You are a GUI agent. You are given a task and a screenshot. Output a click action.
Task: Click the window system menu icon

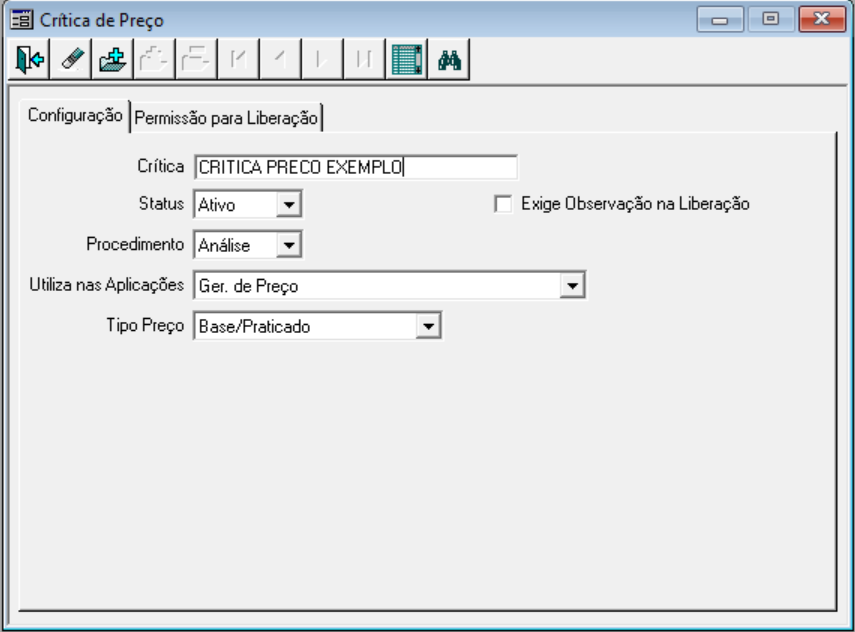point(22,20)
